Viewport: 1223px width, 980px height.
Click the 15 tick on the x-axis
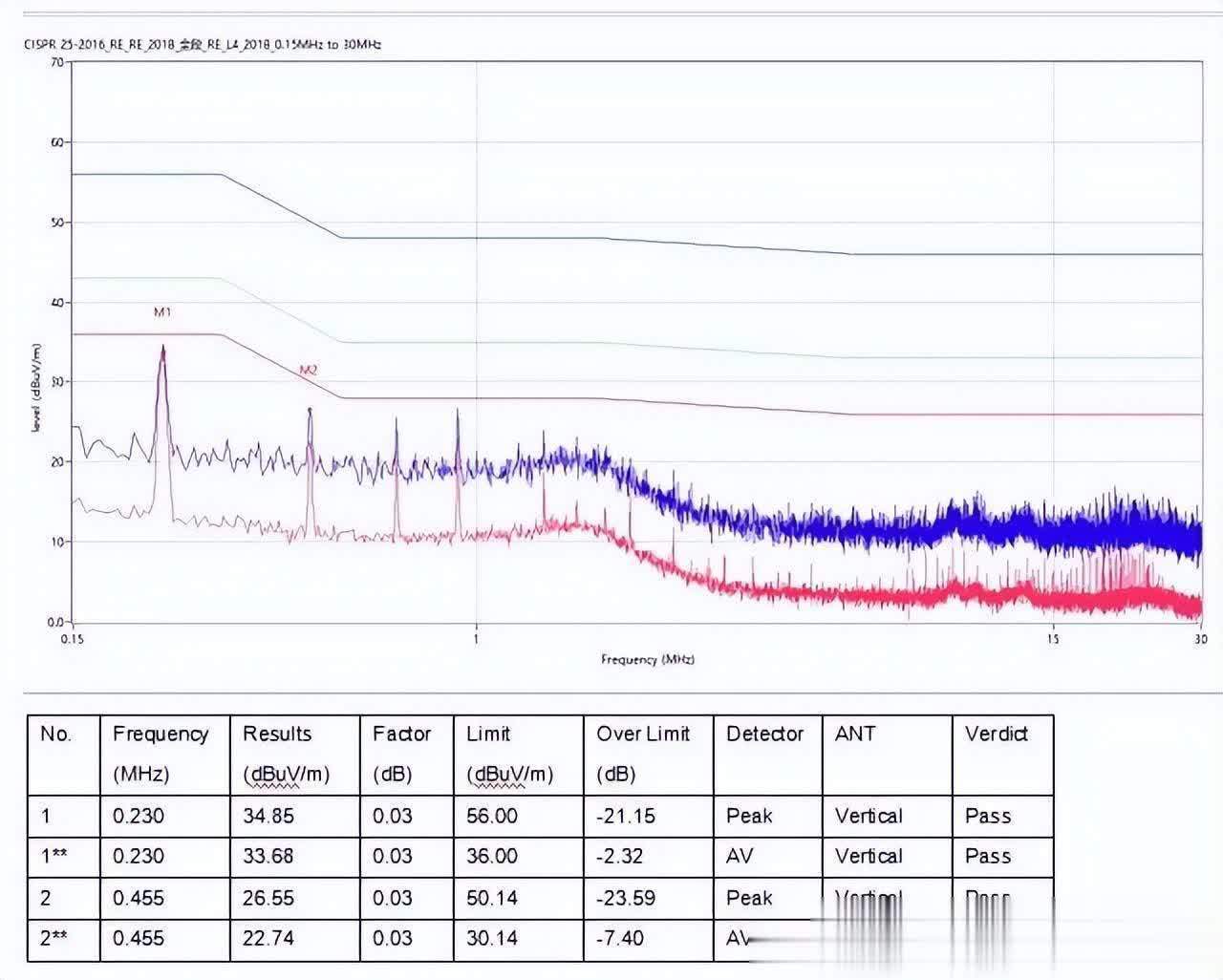pos(1052,639)
